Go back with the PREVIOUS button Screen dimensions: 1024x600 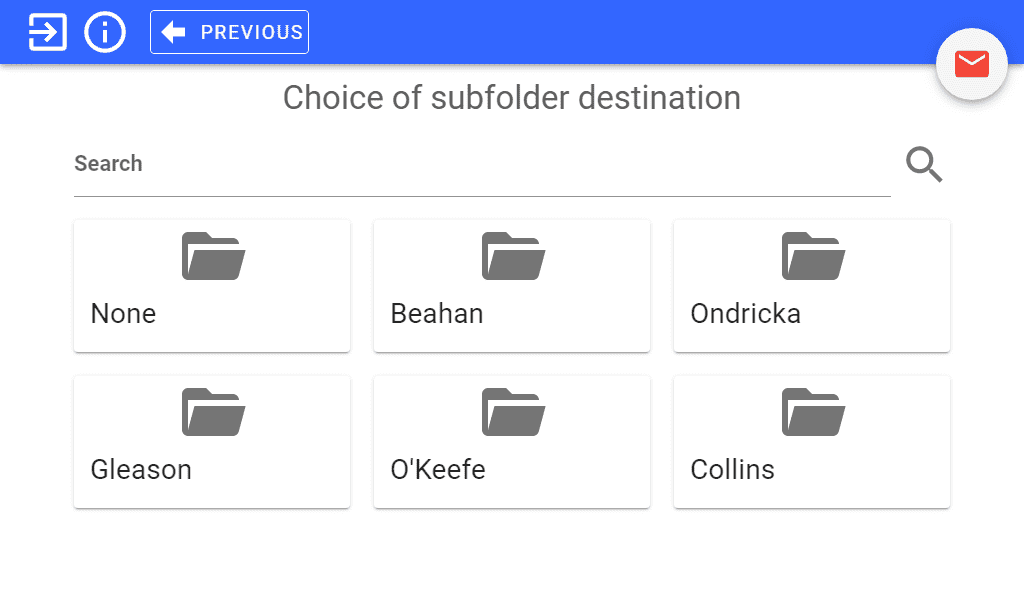tap(229, 32)
